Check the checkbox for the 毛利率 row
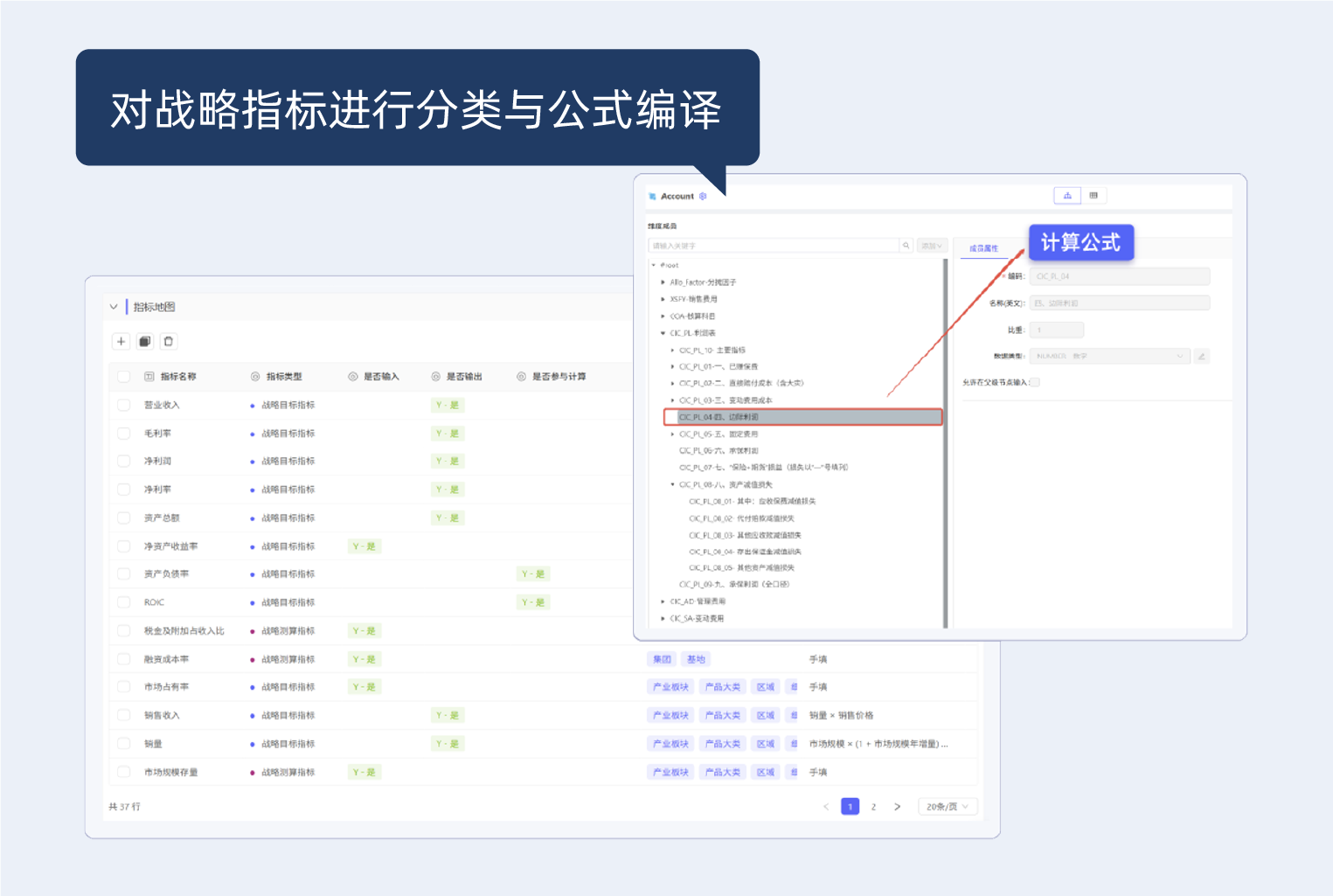The width and height of the screenshot is (1333, 896). tap(123, 433)
